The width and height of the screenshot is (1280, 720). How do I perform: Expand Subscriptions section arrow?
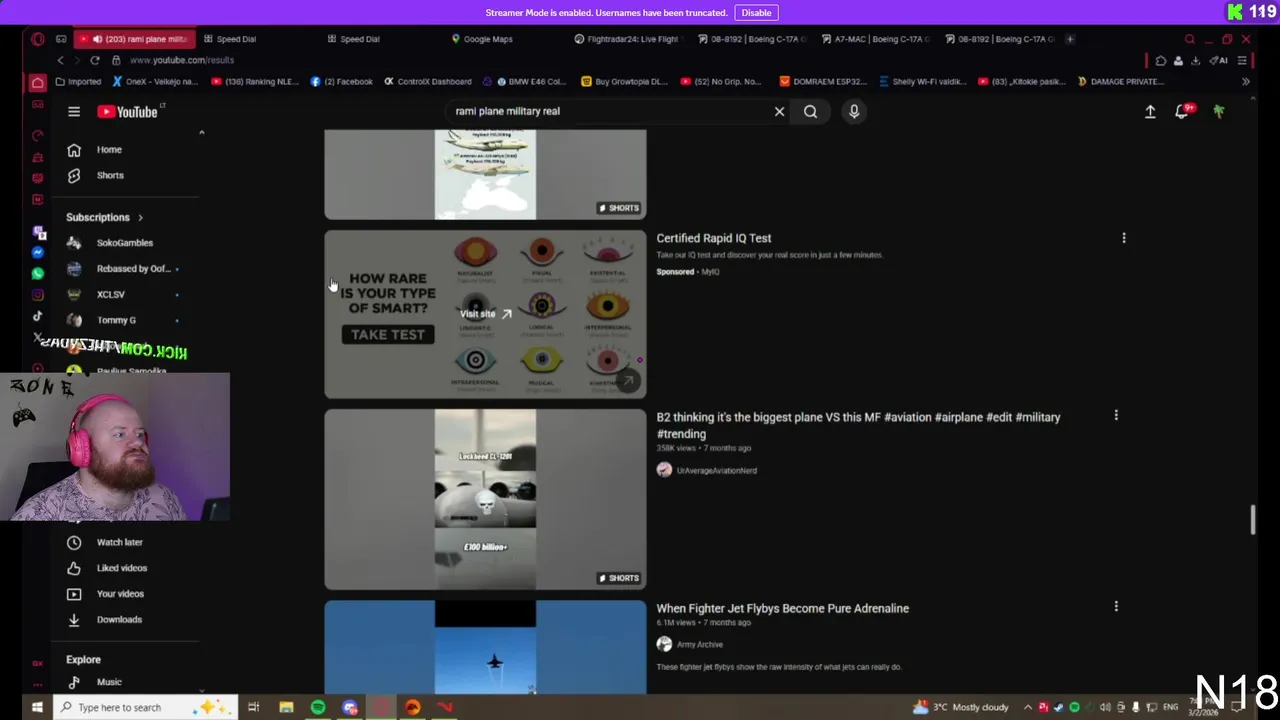tap(140, 218)
